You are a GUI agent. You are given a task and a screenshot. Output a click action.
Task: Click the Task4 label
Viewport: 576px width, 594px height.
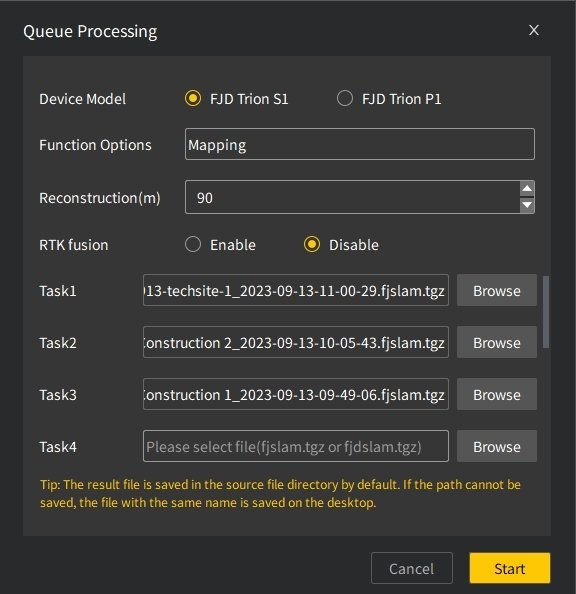[x=58, y=447]
